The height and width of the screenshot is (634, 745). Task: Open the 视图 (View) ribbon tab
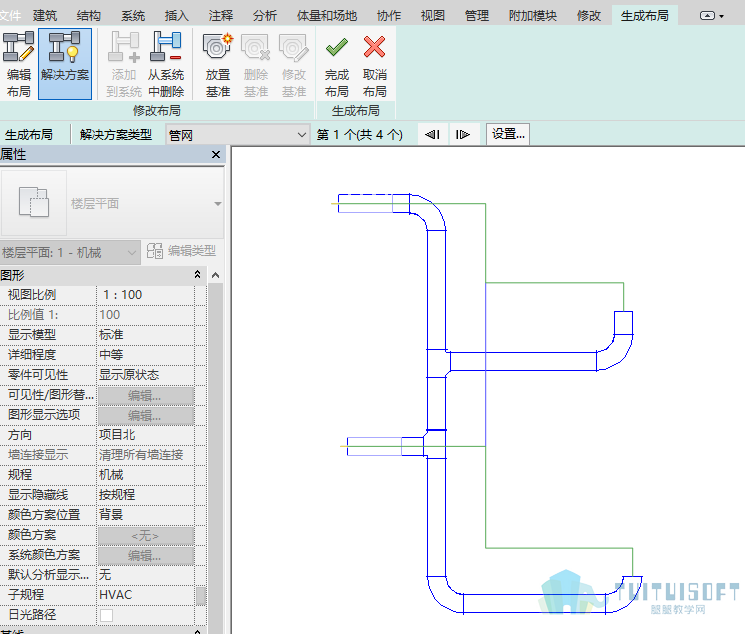432,16
